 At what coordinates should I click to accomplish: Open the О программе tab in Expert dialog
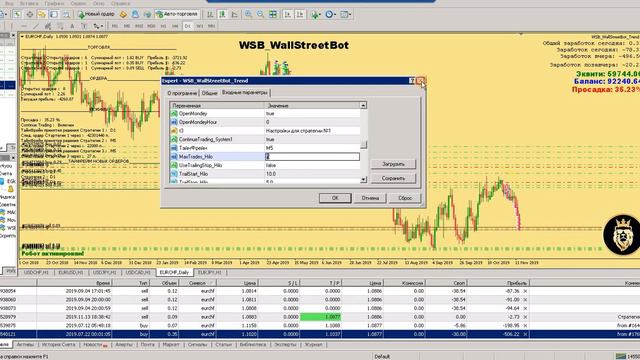(x=182, y=93)
